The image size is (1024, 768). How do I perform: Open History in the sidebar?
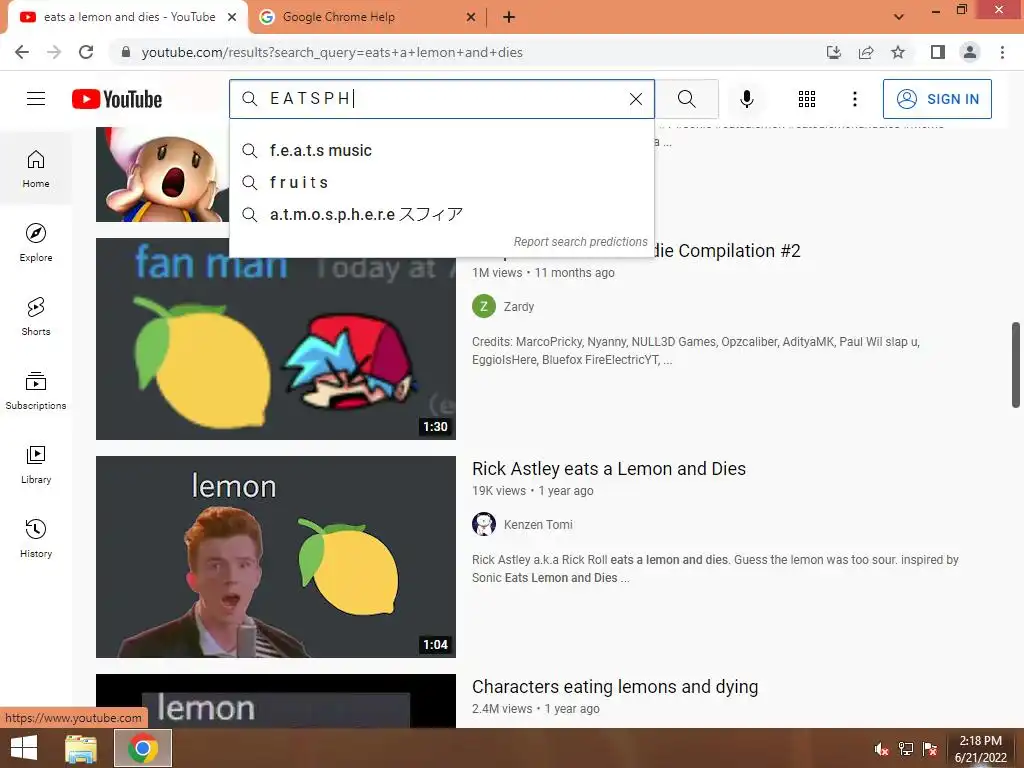click(x=36, y=538)
